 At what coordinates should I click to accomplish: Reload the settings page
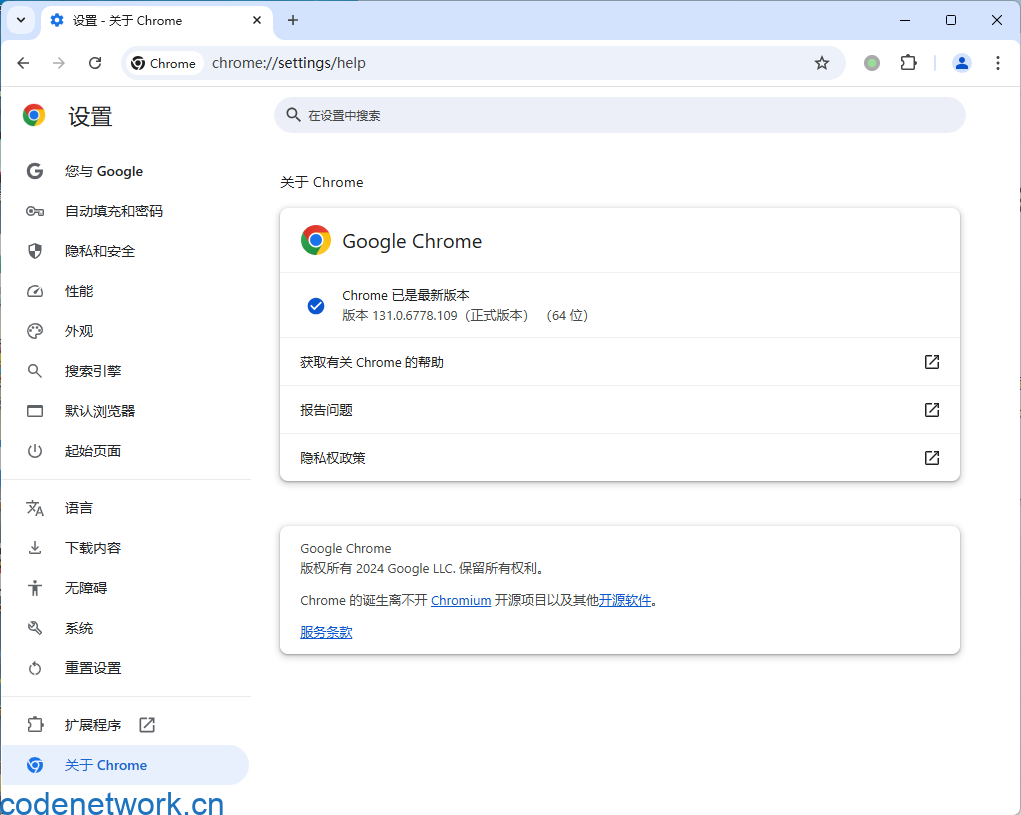click(x=94, y=62)
